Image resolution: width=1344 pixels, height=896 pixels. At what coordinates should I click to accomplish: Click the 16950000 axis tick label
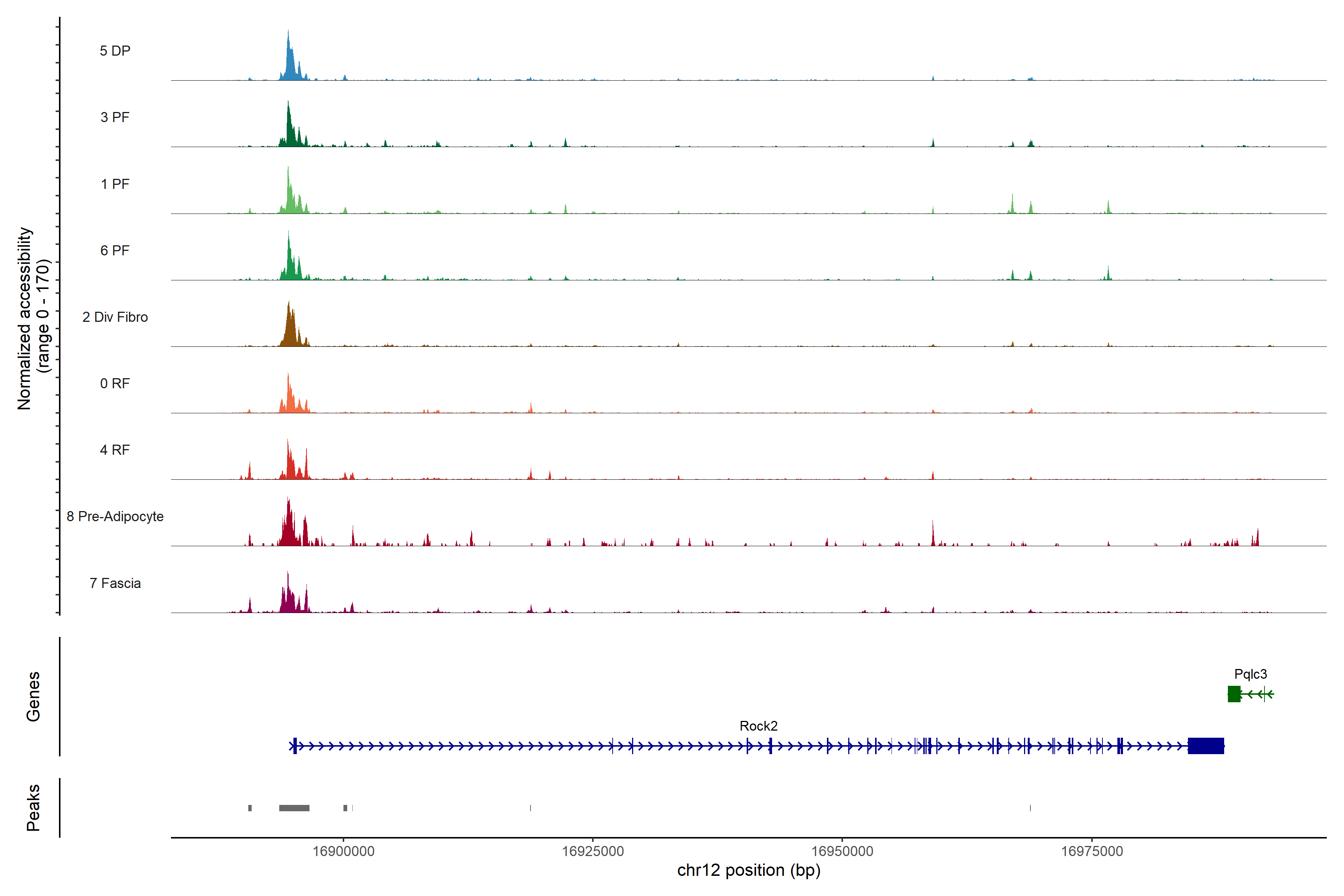tap(842, 851)
